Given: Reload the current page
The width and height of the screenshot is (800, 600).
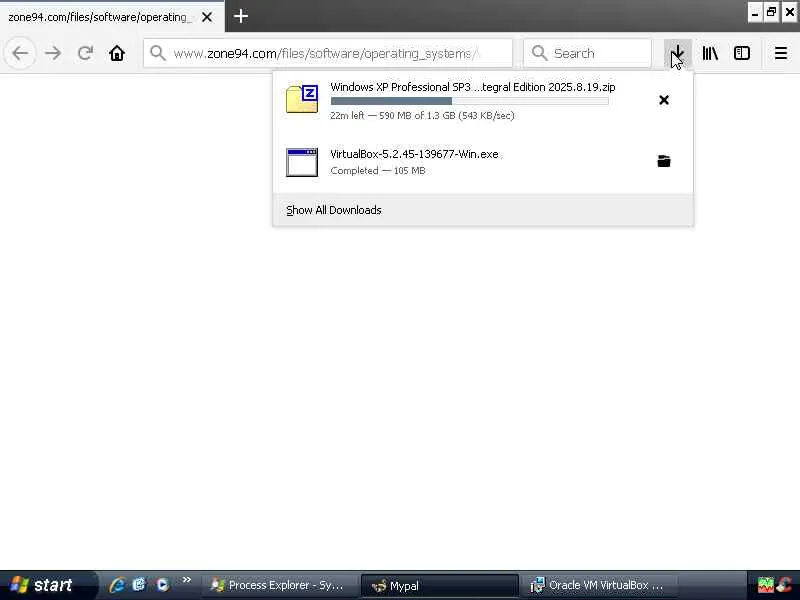Looking at the screenshot, I should [85, 53].
